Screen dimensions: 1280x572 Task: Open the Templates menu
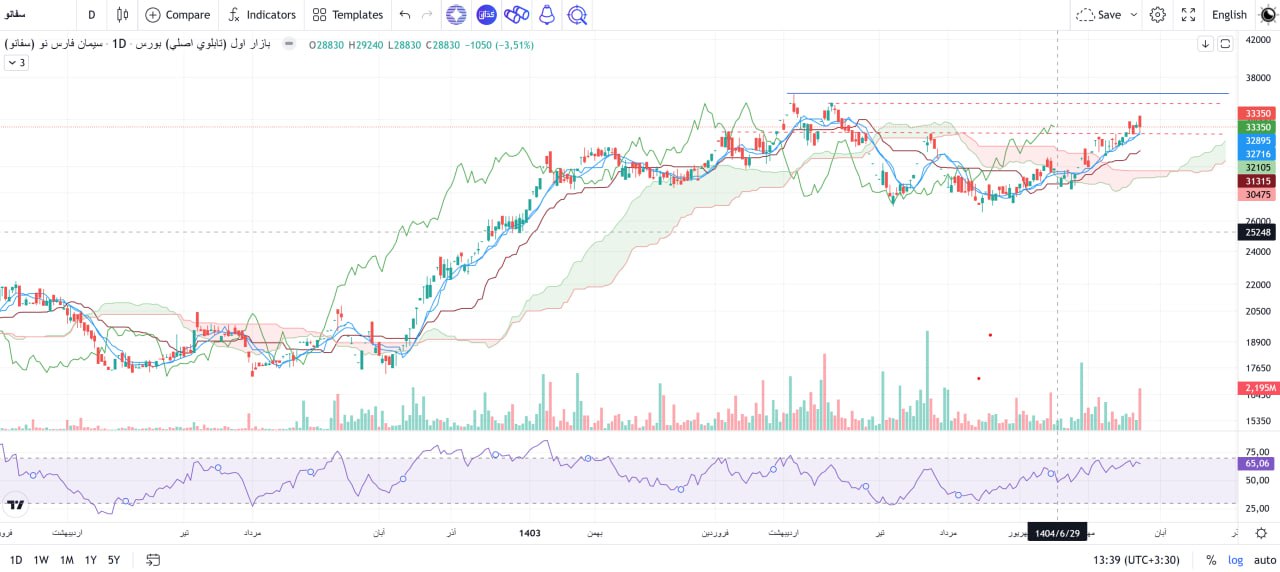(347, 15)
